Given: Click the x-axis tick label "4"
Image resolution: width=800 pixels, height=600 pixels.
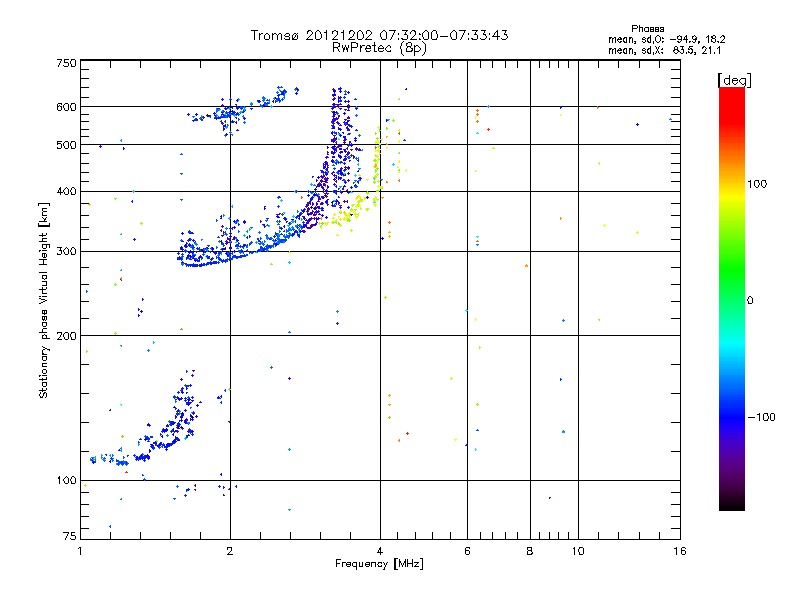Looking at the screenshot, I should 380,551.
